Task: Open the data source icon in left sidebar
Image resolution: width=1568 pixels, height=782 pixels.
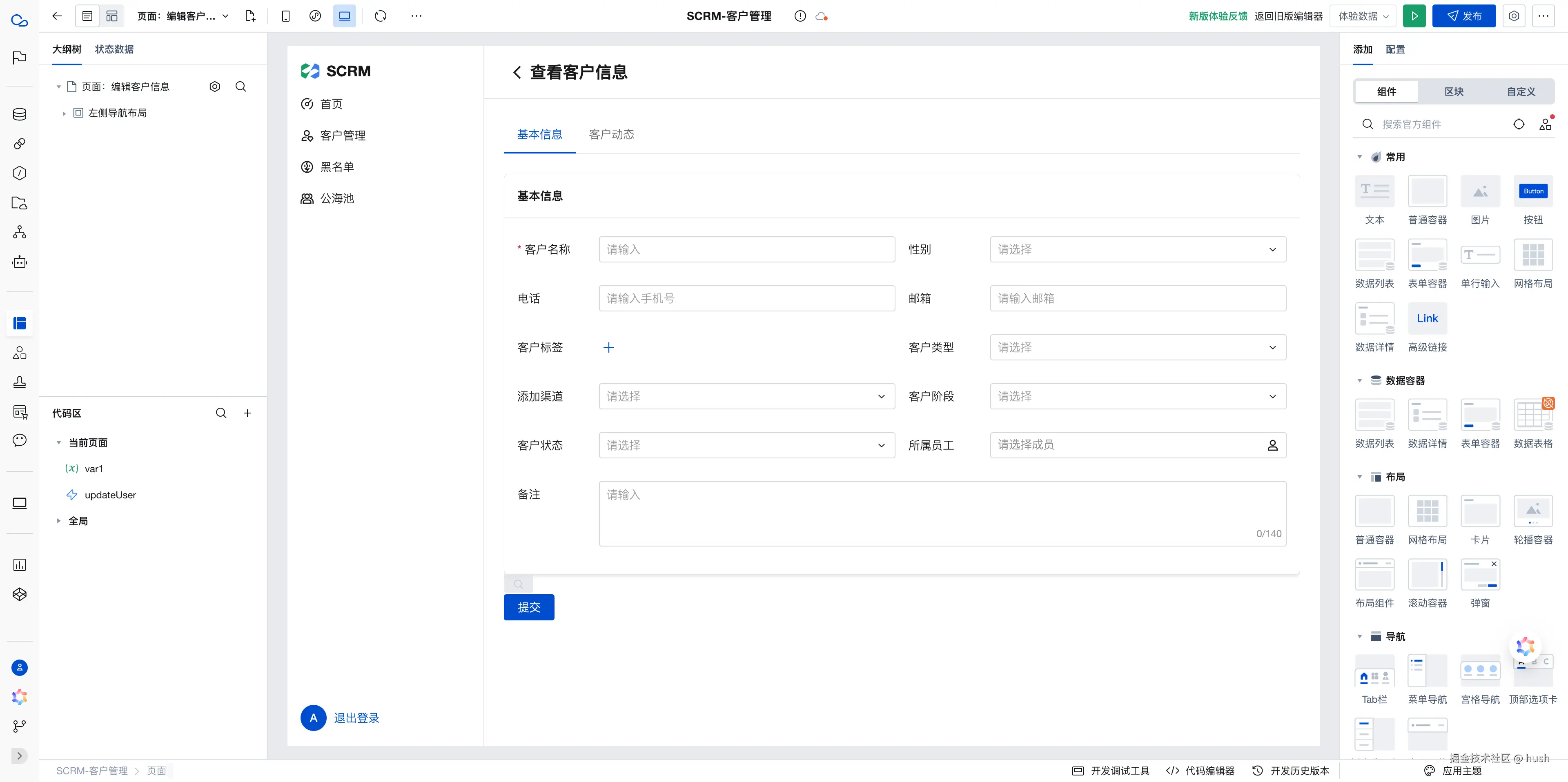Action: click(20, 114)
